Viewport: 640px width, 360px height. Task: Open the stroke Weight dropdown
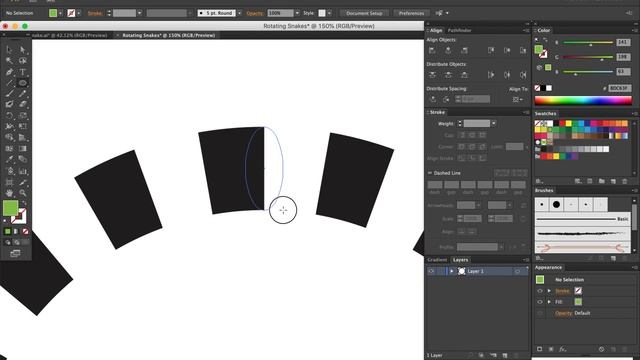coord(493,123)
